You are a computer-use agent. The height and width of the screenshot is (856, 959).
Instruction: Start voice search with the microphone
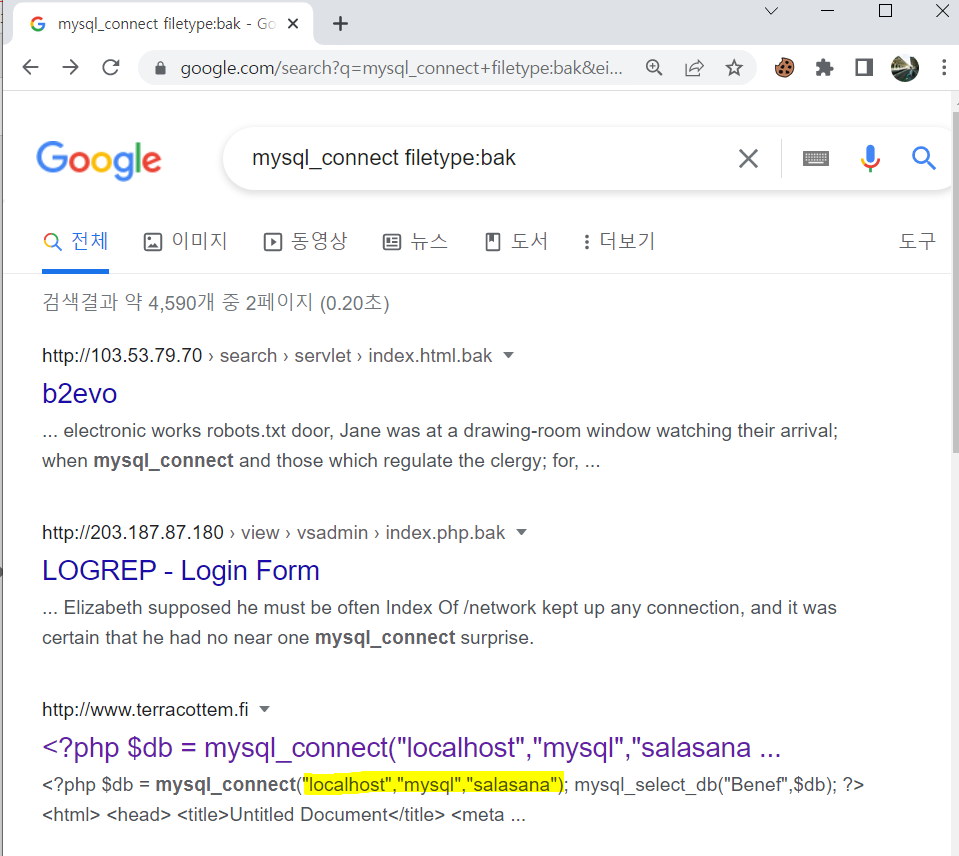[x=870, y=158]
